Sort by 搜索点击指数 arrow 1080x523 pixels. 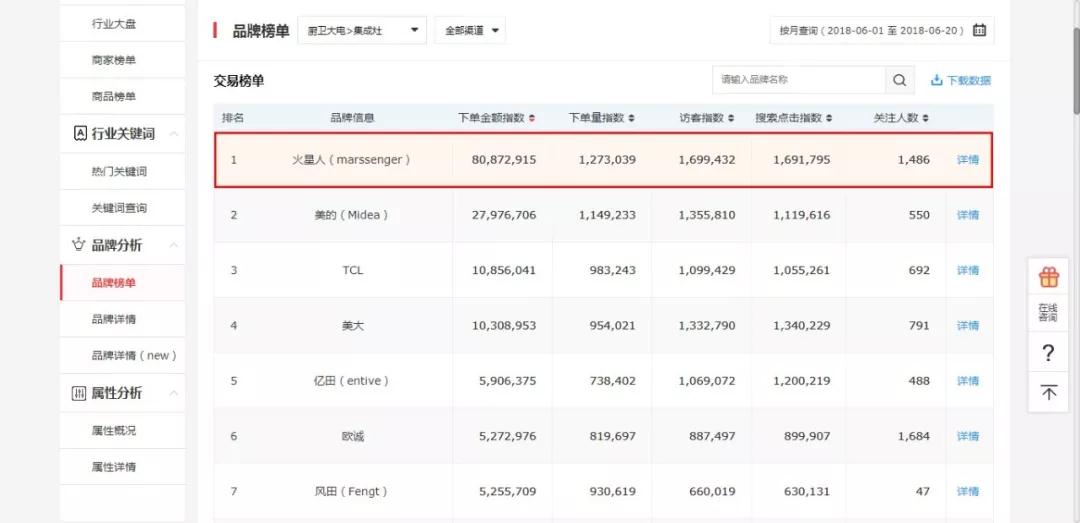tap(829, 119)
